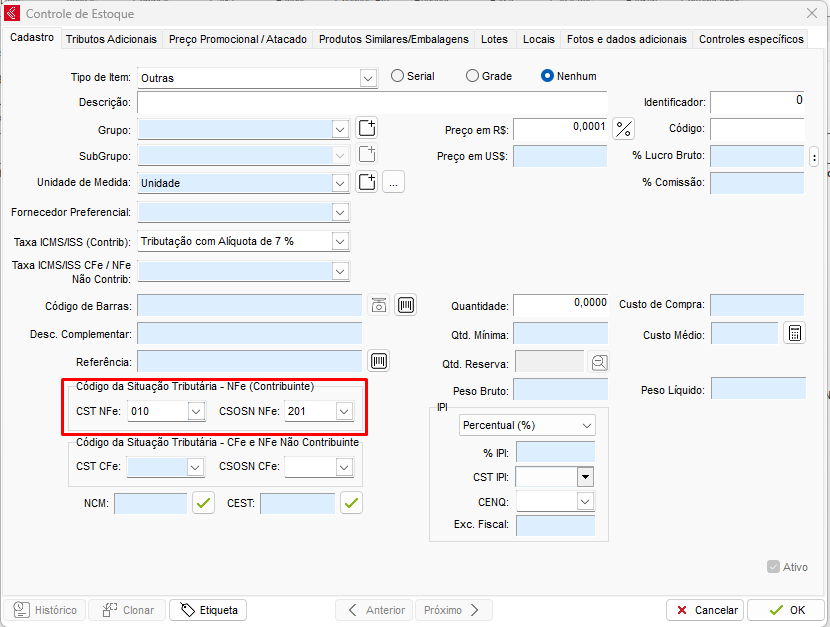The image size is (830, 627).
Task: Open the IPI Percentual (%) dropdown
Action: pos(584,425)
